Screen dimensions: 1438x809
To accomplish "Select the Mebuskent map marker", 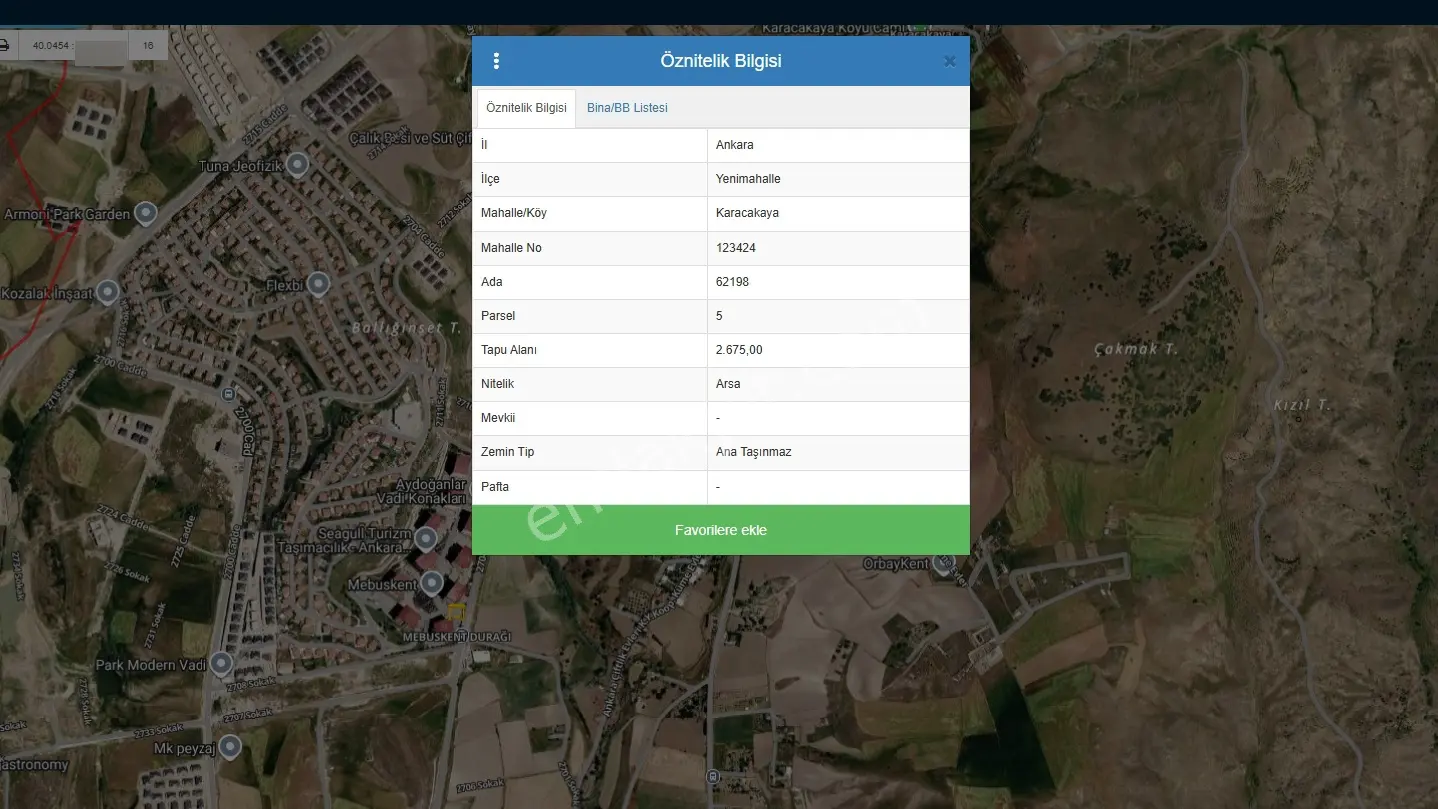I will 432,582.
